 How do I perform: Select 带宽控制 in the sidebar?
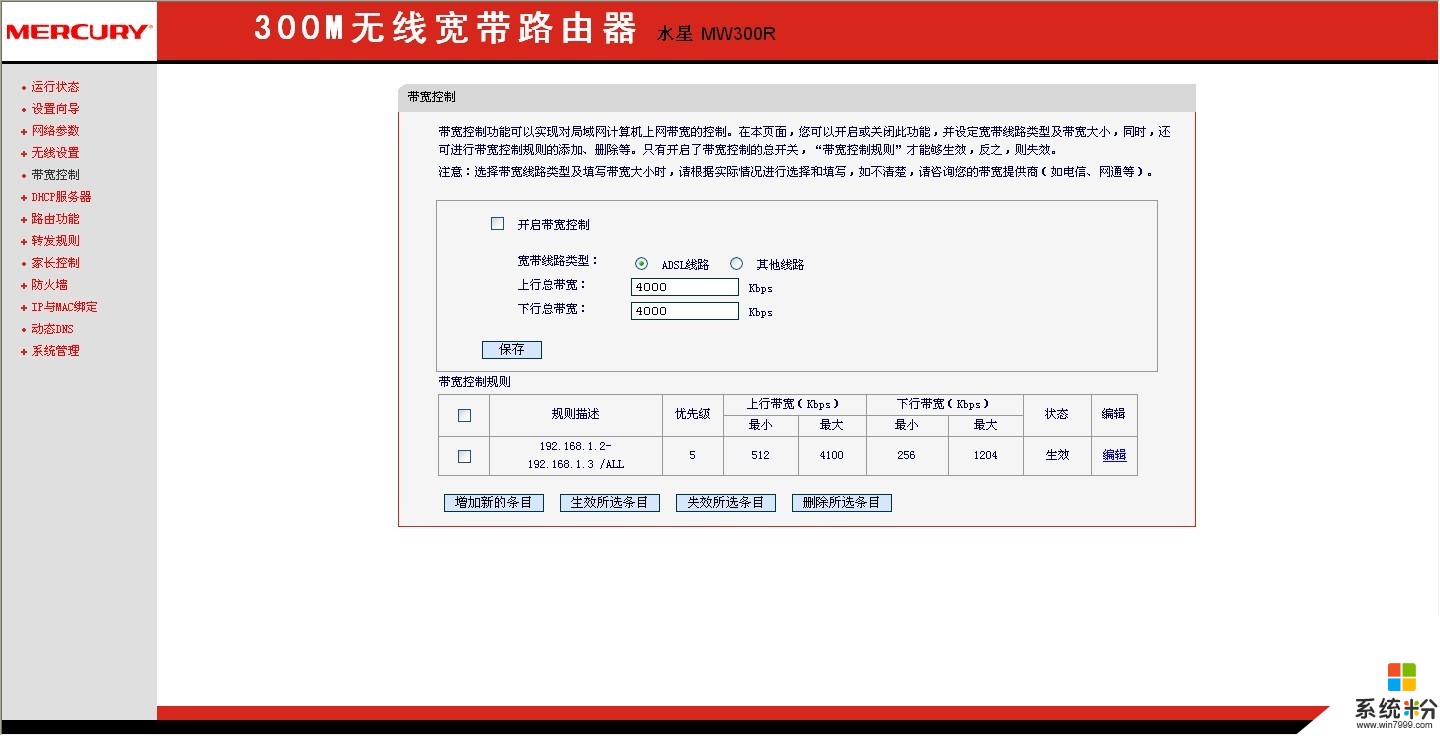click(x=55, y=175)
